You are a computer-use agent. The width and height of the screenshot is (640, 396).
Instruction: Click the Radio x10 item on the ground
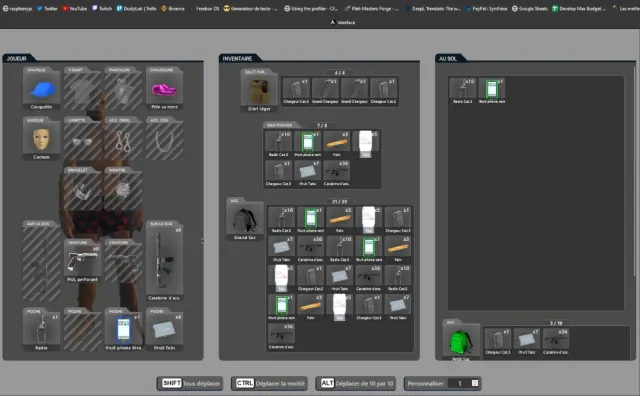coord(462,91)
